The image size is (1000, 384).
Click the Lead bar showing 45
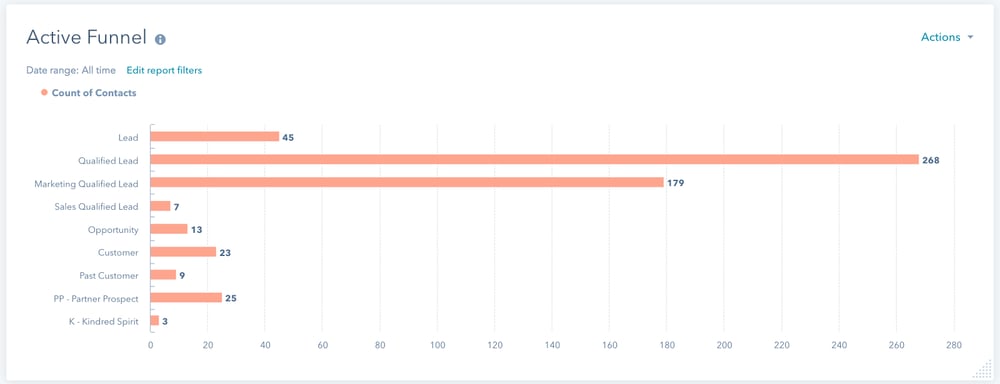215,137
